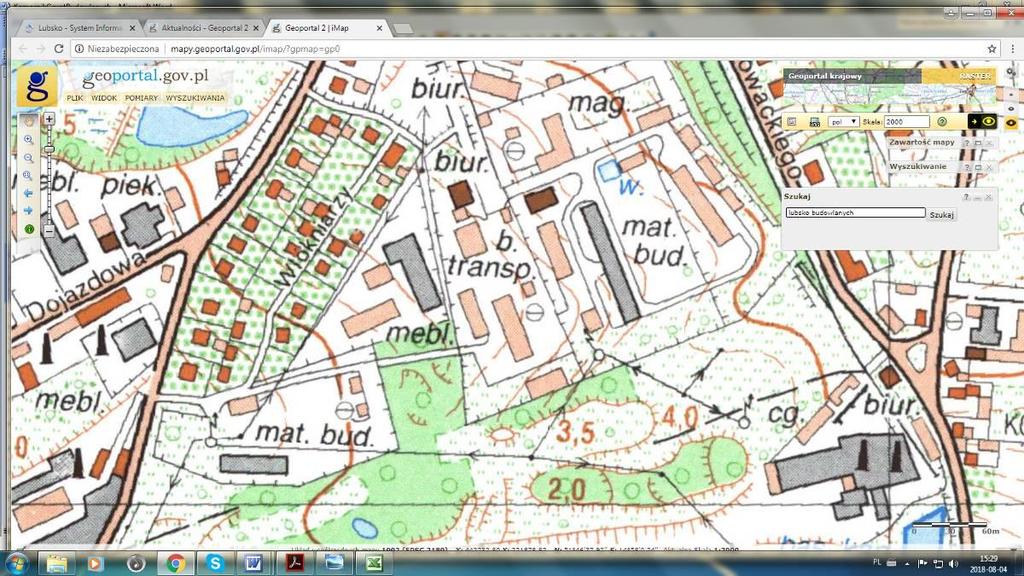Click the green help icon next to scale
This screenshot has height=576, width=1024.
pos(942,121)
